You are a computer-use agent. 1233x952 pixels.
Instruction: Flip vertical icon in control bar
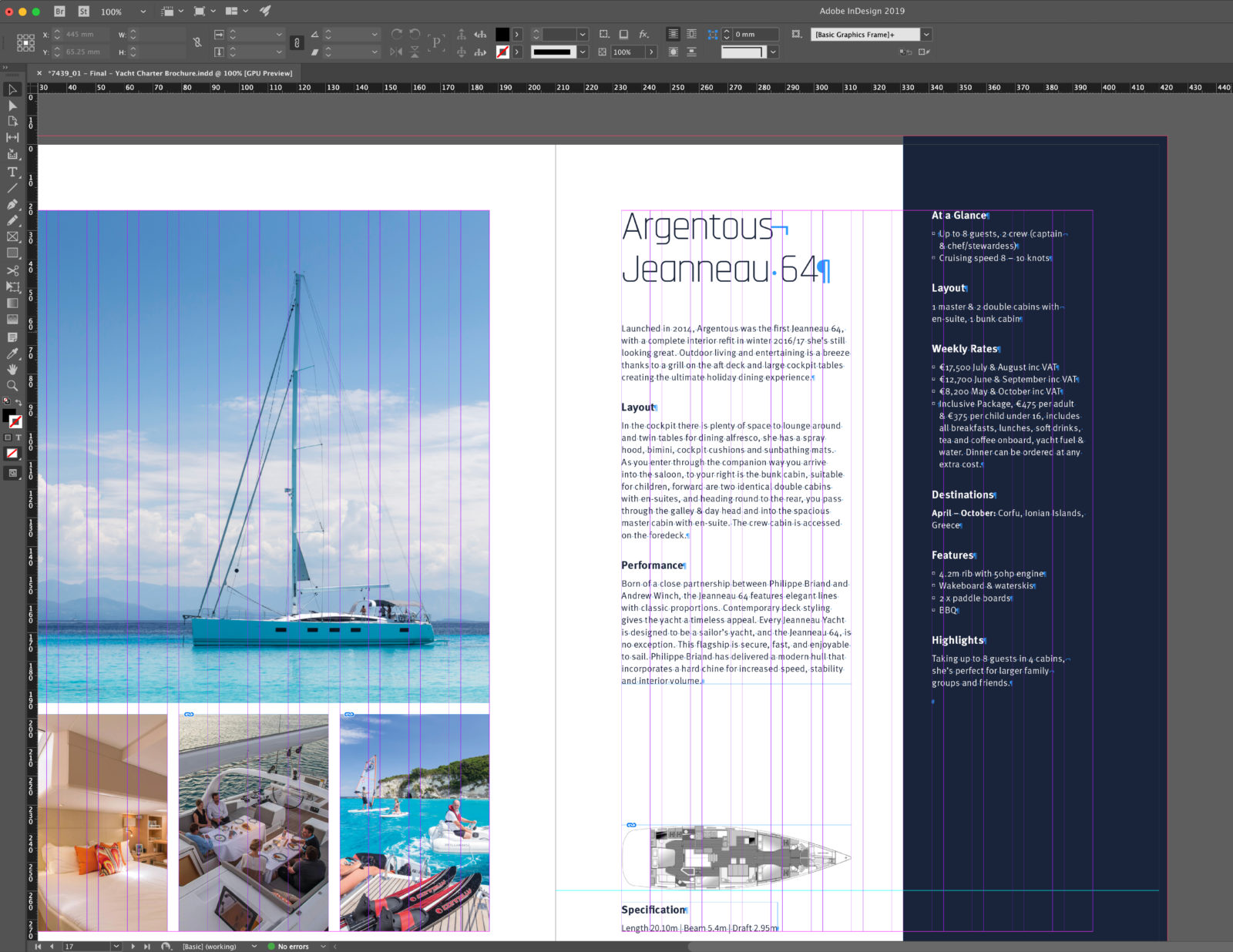415,52
